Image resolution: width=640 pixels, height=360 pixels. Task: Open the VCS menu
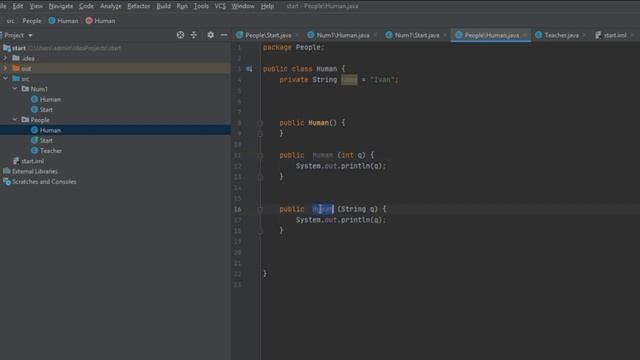[220, 6]
